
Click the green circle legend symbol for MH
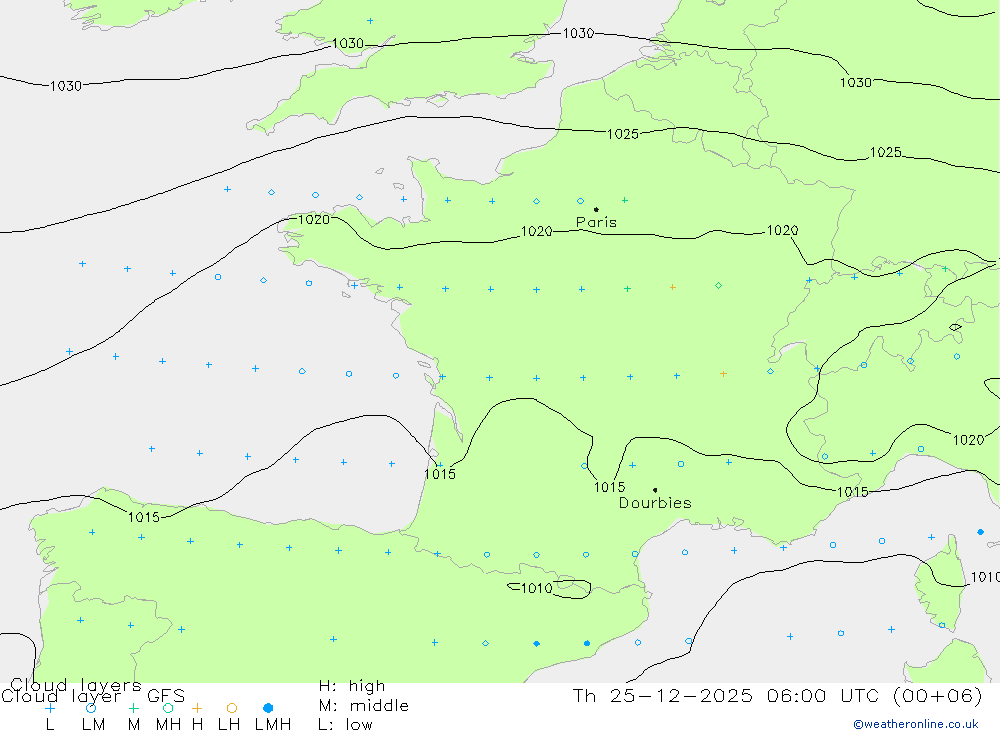pos(168,708)
